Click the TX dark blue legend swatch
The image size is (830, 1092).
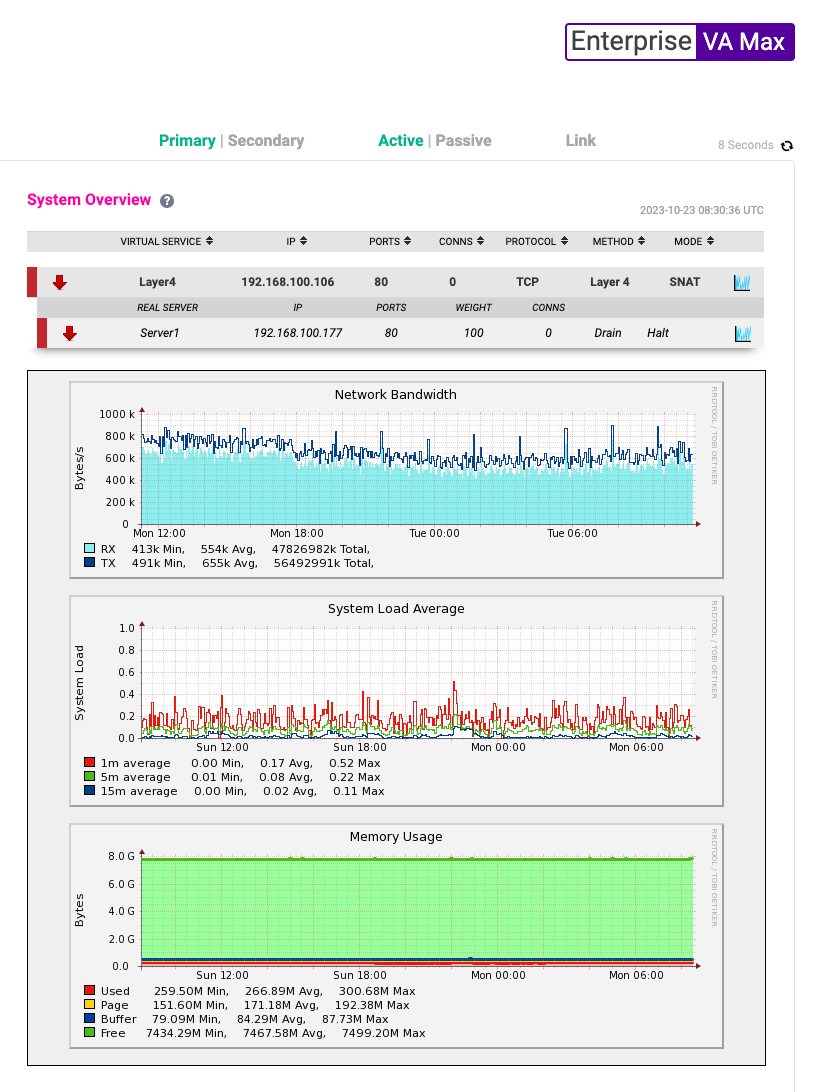coord(89,563)
